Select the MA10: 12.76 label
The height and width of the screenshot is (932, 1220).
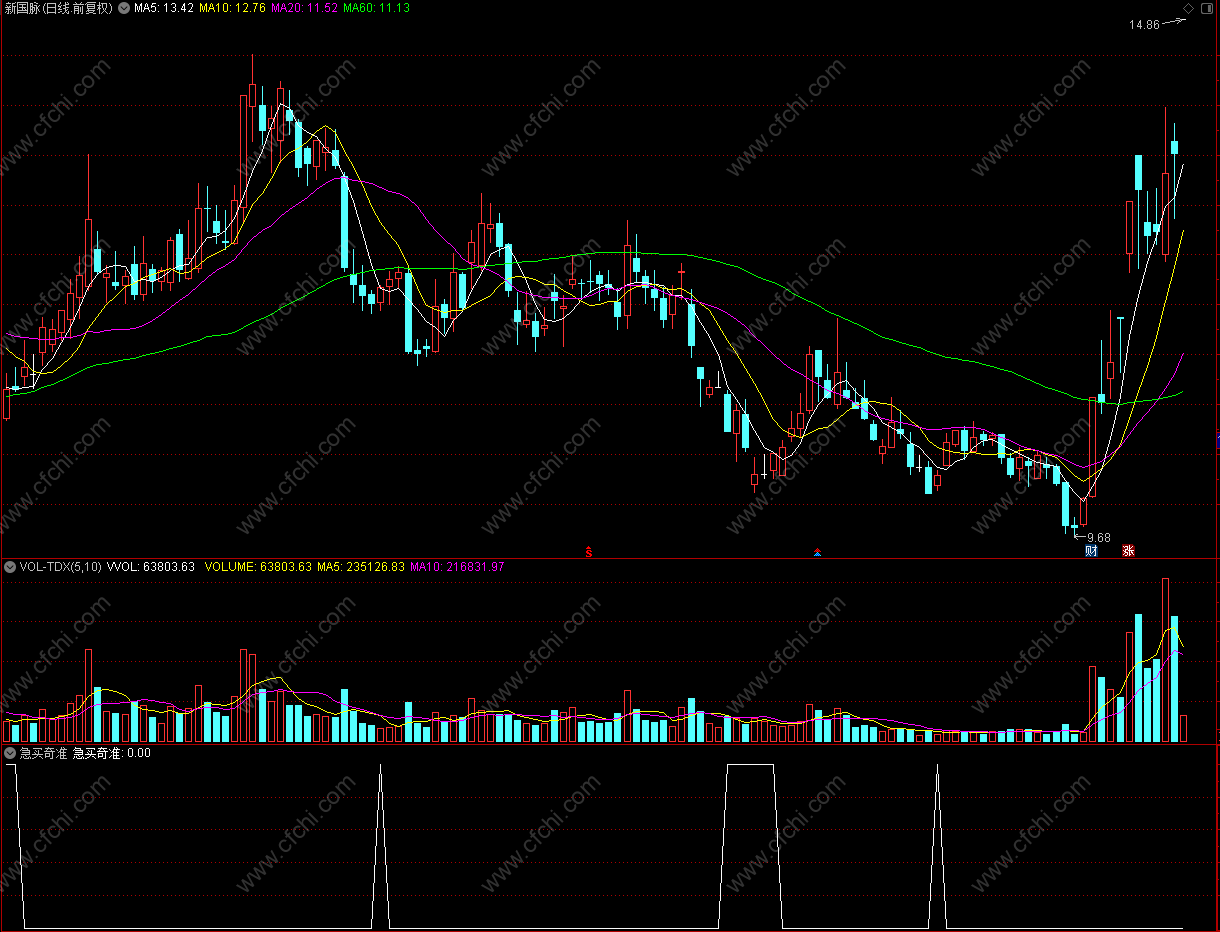(x=233, y=8)
